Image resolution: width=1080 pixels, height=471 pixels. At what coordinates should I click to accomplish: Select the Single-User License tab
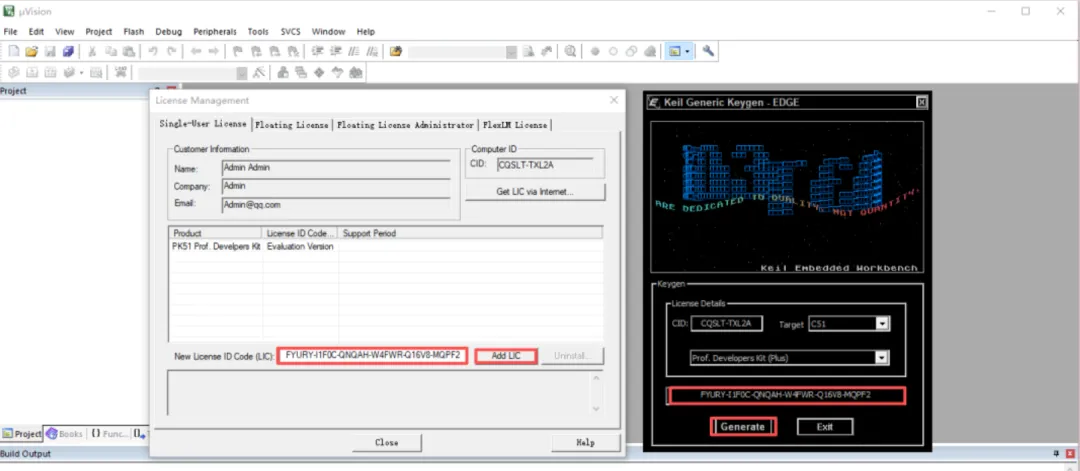coord(202,124)
